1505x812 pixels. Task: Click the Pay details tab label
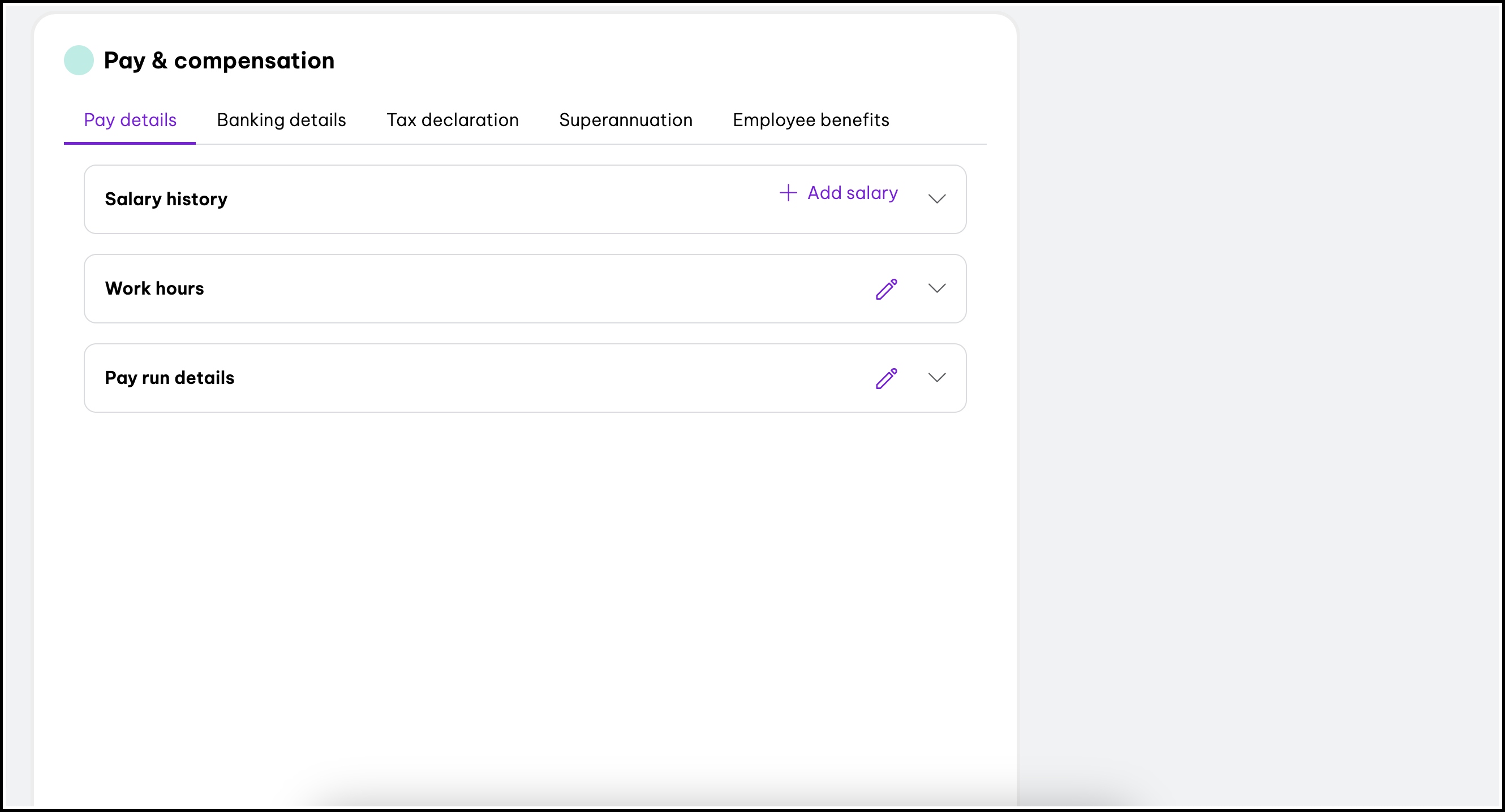tap(129, 120)
